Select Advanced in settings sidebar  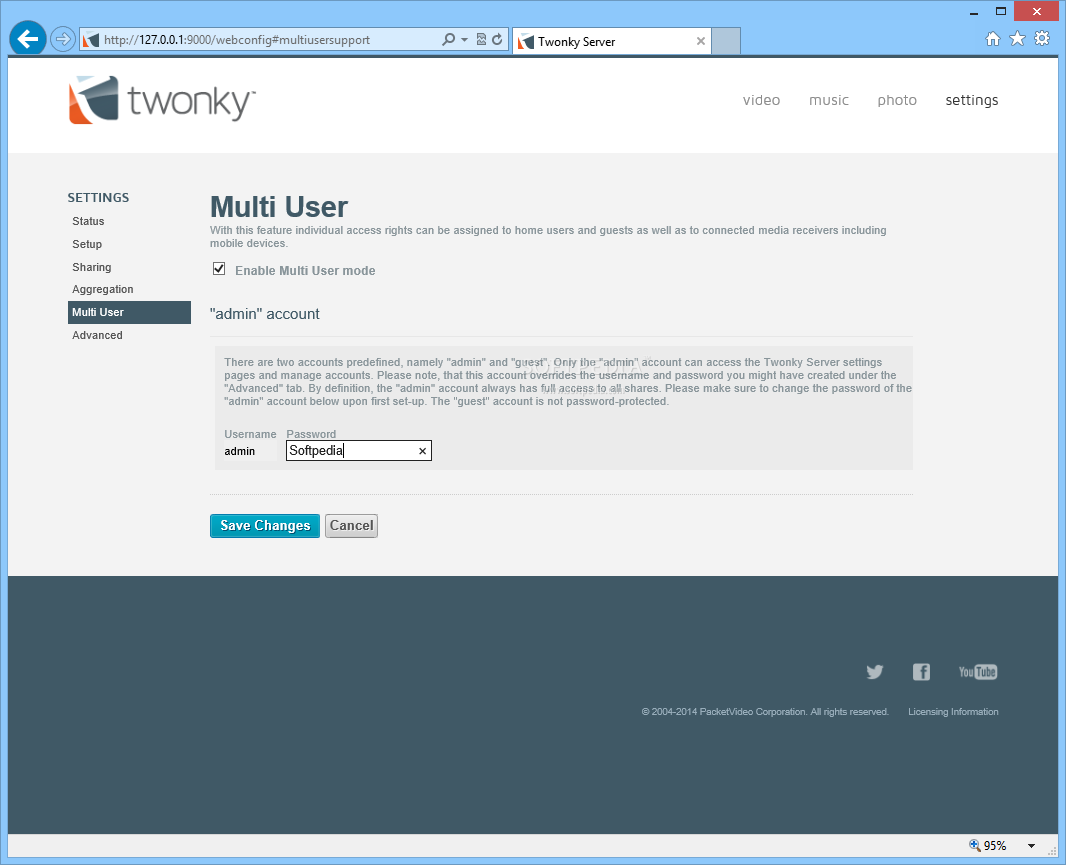coord(97,335)
